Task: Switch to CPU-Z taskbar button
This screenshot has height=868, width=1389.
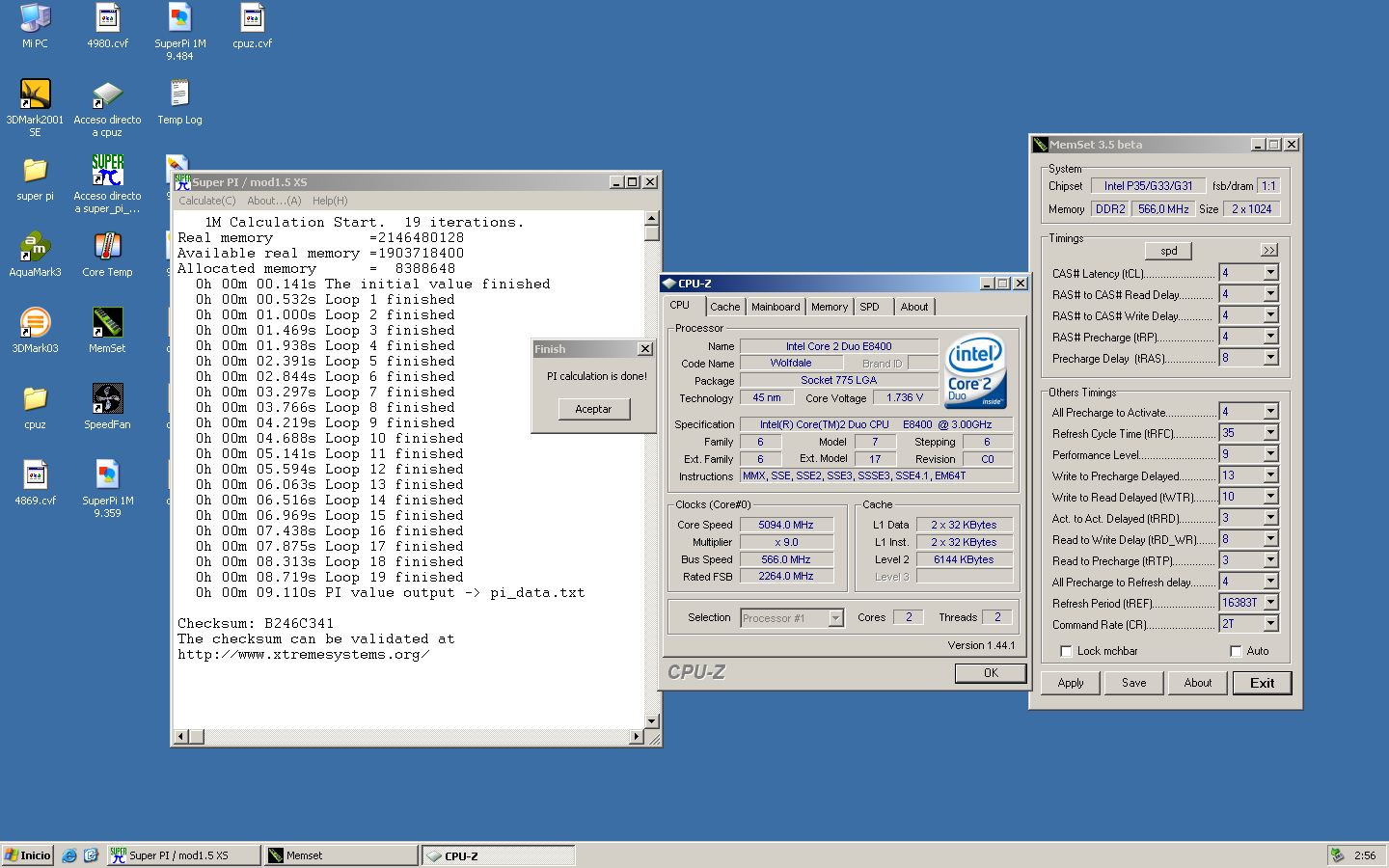Action: pos(499,855)
